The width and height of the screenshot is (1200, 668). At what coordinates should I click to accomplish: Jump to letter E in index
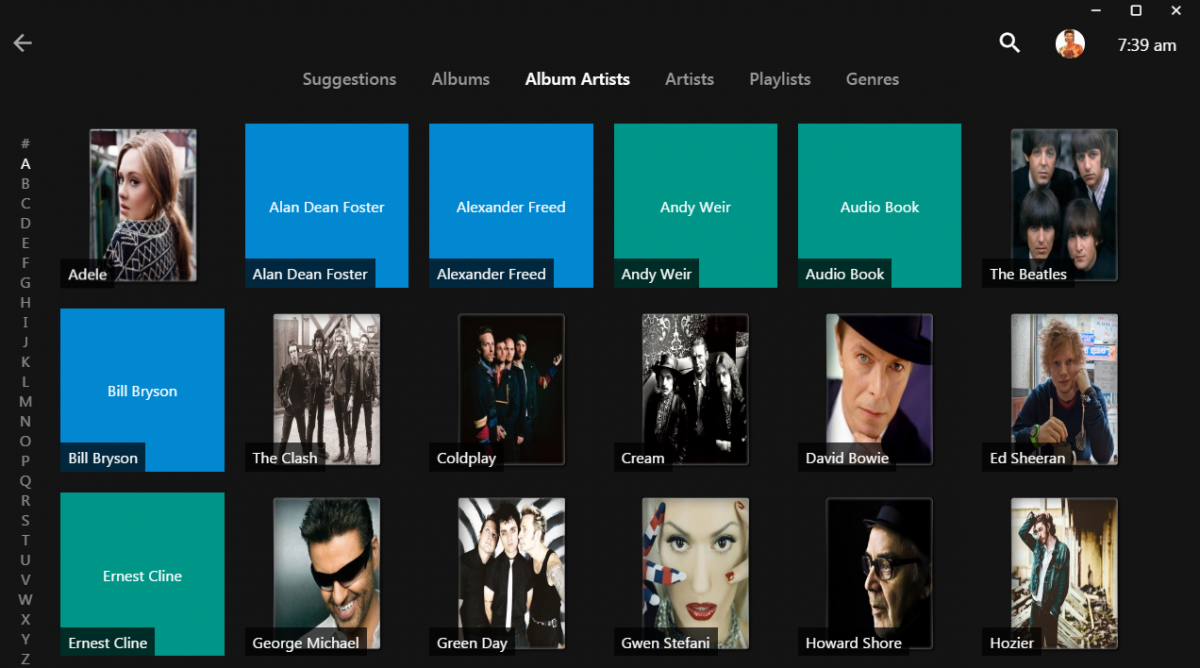pos(26,243)
